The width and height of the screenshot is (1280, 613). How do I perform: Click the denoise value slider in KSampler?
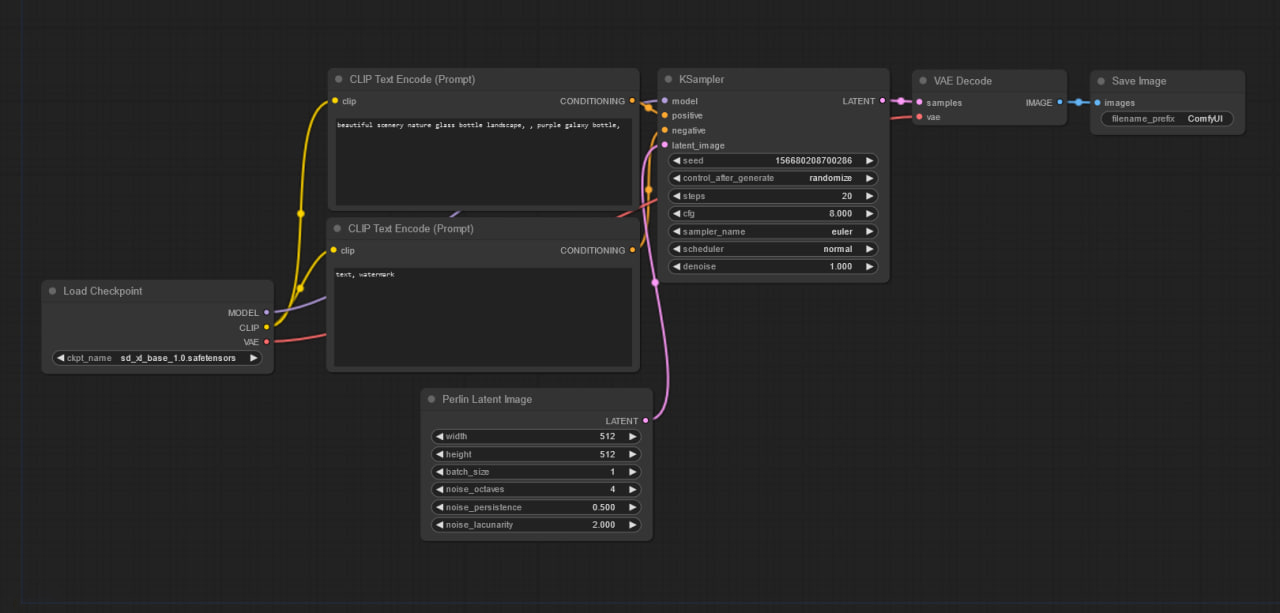coord(772,267)
